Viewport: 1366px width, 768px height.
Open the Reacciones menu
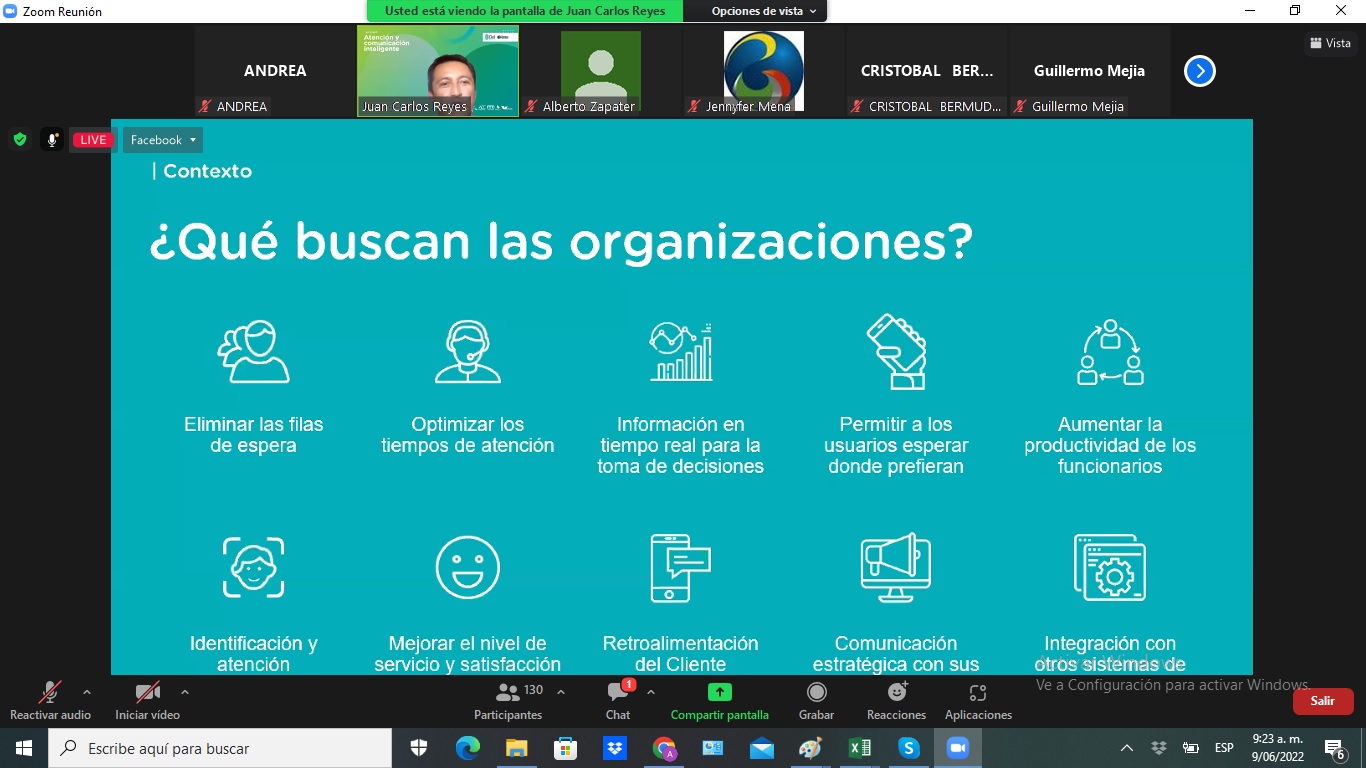pyautogui.click(x=897, y=700)
